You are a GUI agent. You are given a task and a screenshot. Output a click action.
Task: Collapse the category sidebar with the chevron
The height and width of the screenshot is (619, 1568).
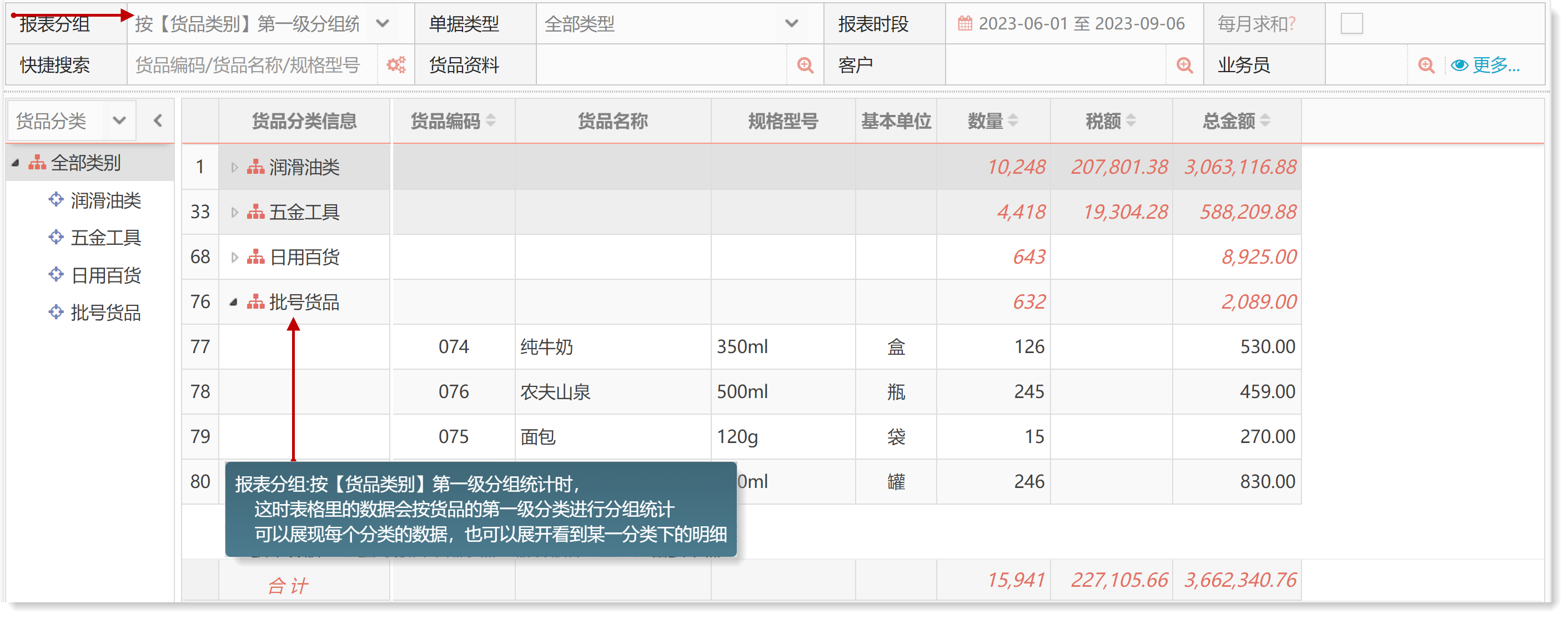[158, 120]
